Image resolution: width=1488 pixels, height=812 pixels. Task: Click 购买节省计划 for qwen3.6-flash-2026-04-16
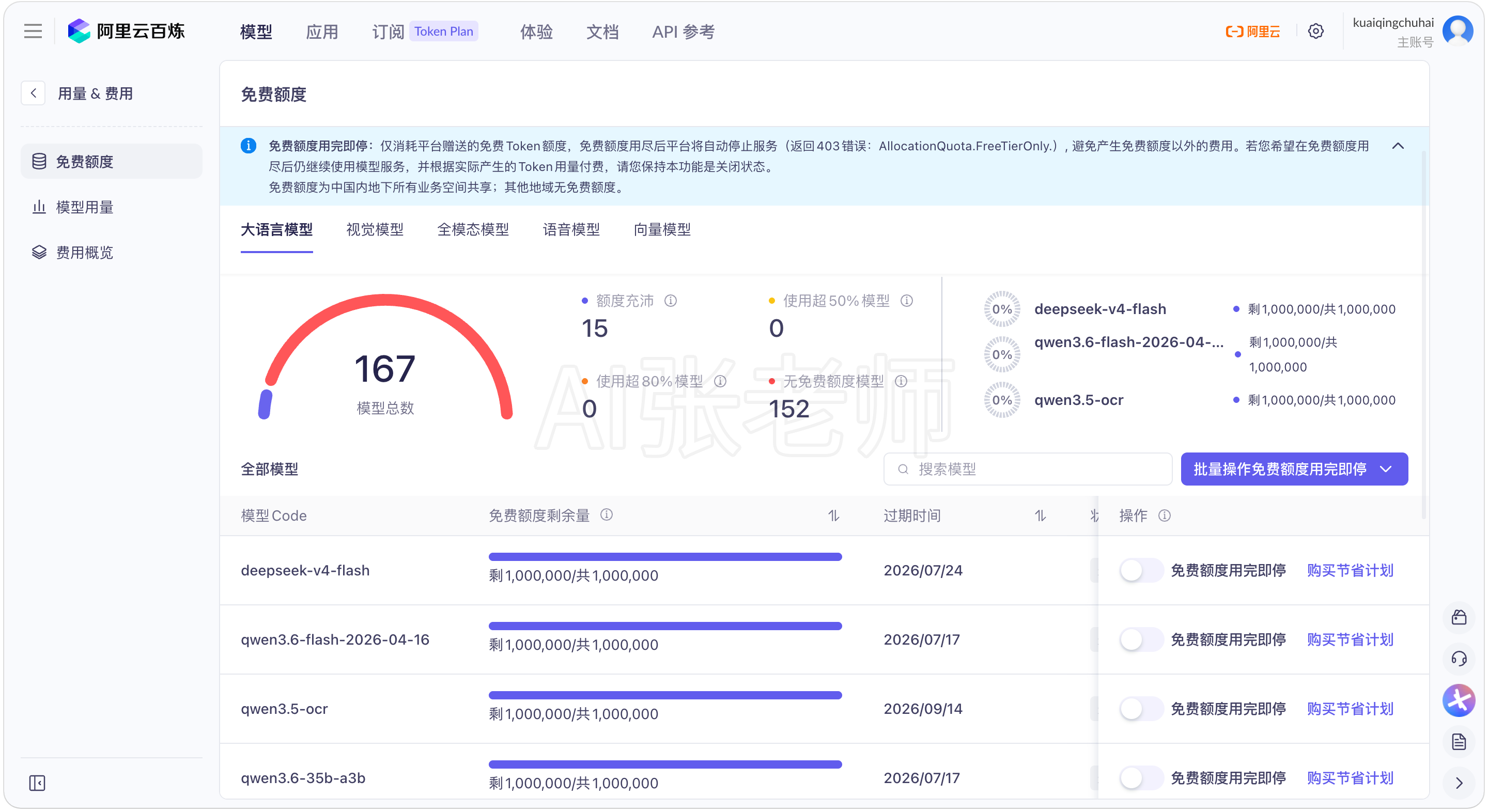pos(1350,639)
